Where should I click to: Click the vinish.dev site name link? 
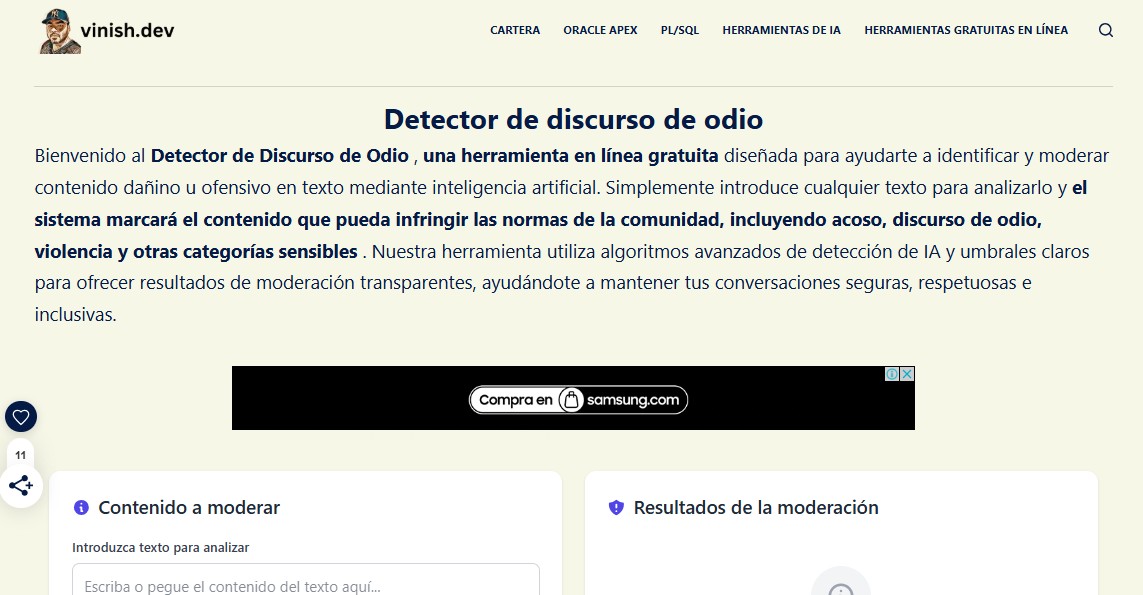pos(128,30)
